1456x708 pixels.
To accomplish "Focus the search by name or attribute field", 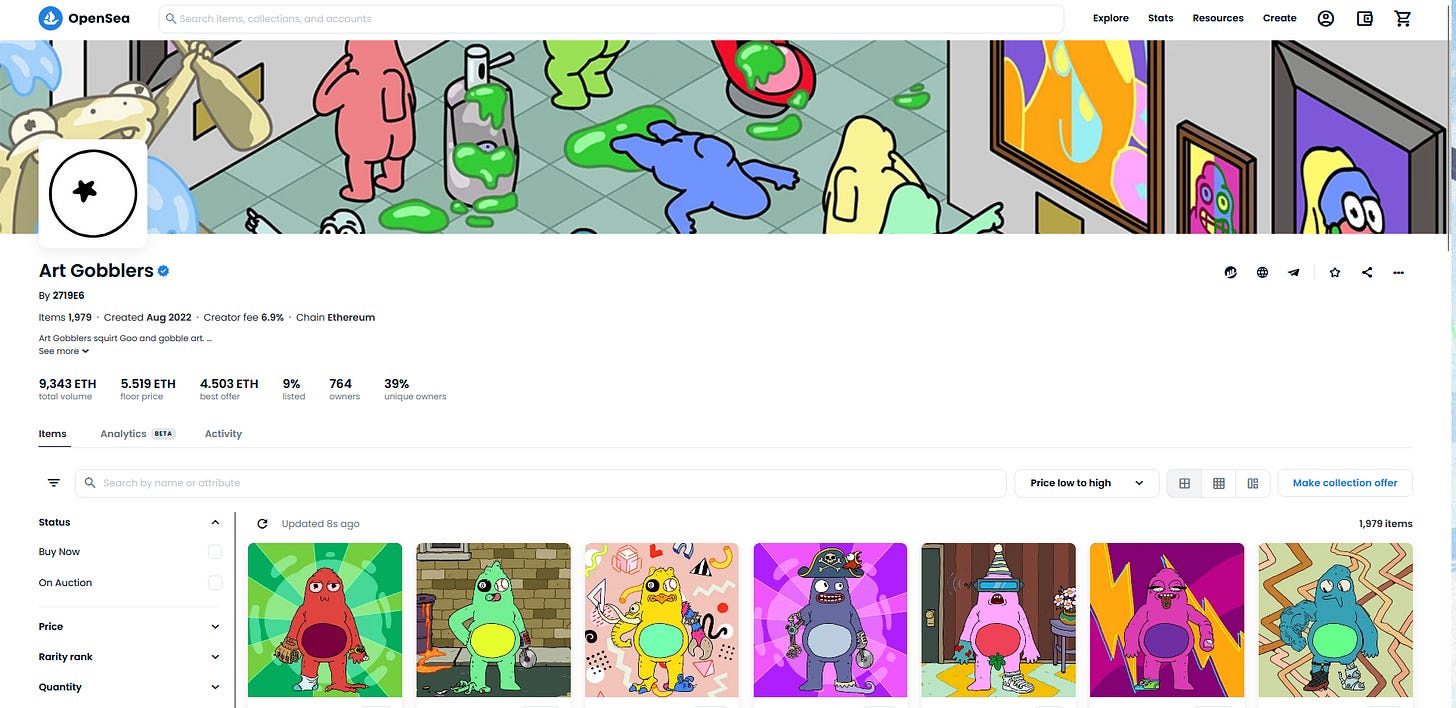I will coord(541,483).
